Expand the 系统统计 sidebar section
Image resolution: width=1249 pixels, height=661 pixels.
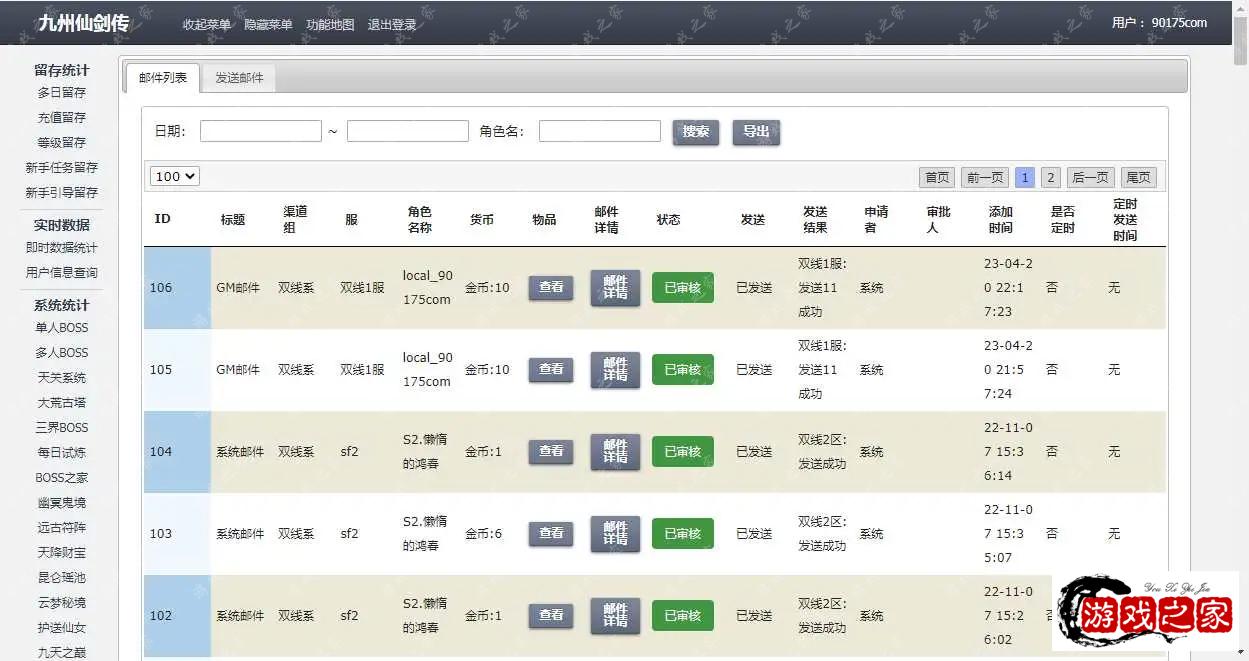coord(62,305)
